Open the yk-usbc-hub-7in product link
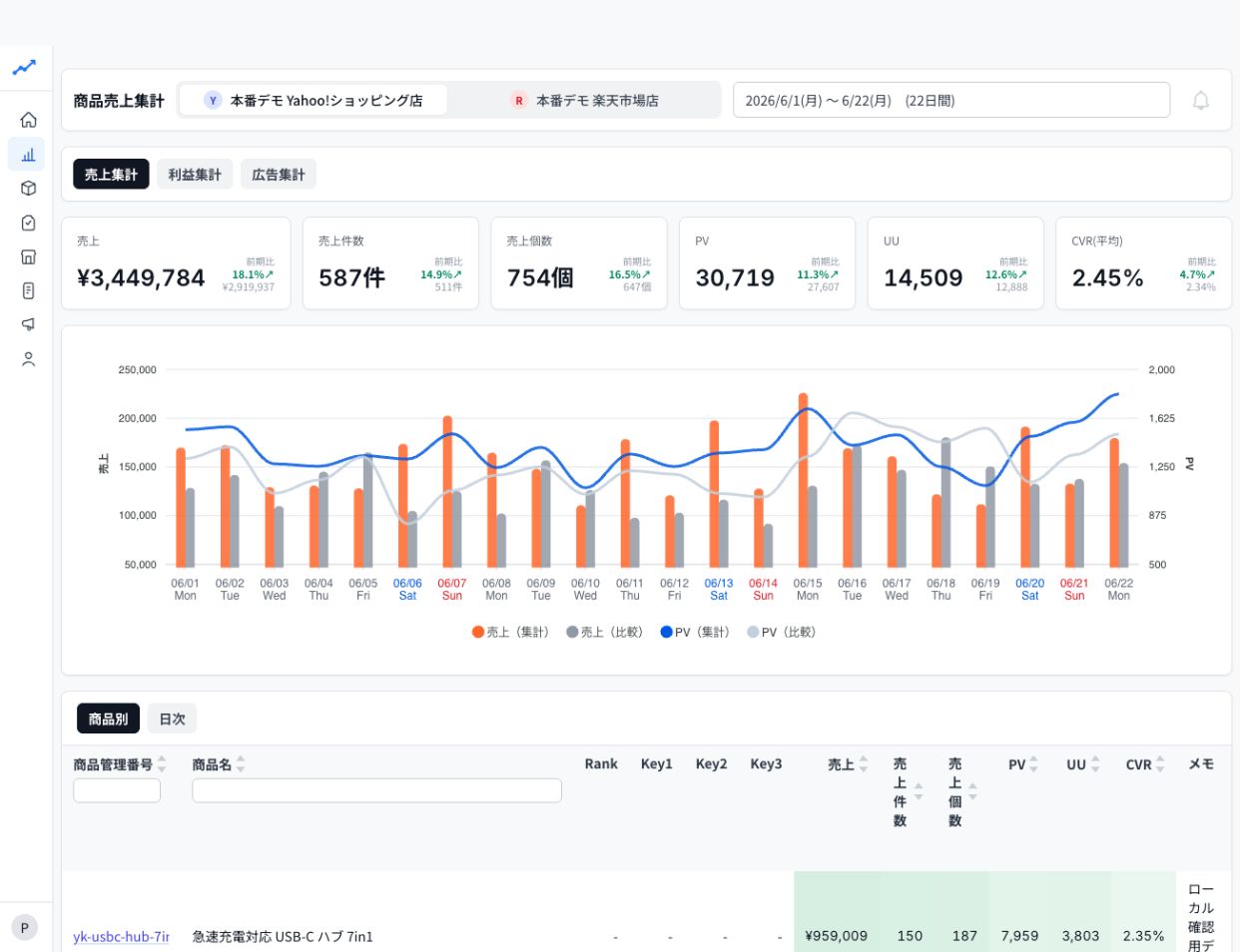 click(x=121, y=936)
